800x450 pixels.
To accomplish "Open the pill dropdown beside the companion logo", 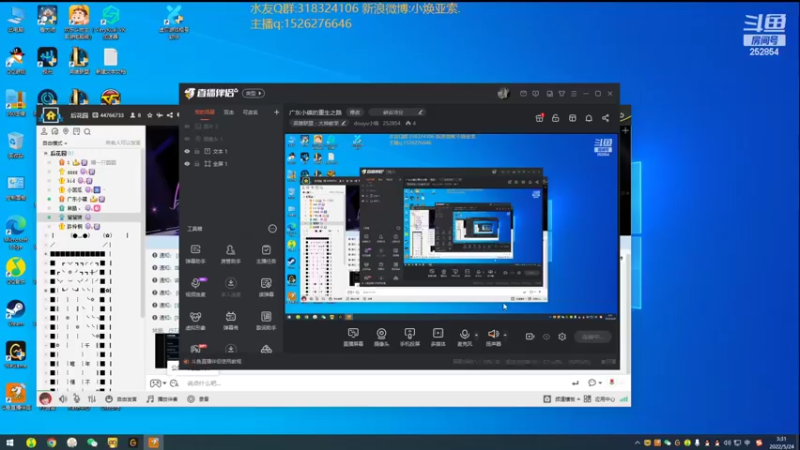I will pos(254,93).
